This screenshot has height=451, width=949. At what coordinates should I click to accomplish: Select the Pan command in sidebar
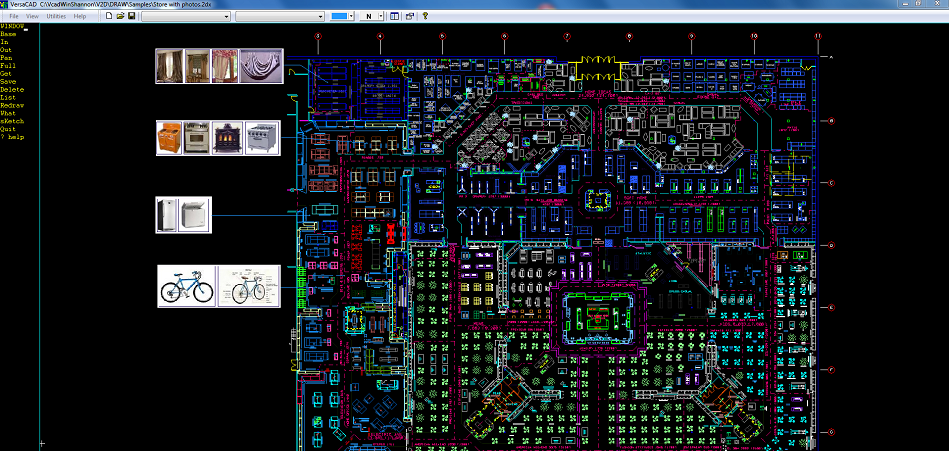[7, 58]
